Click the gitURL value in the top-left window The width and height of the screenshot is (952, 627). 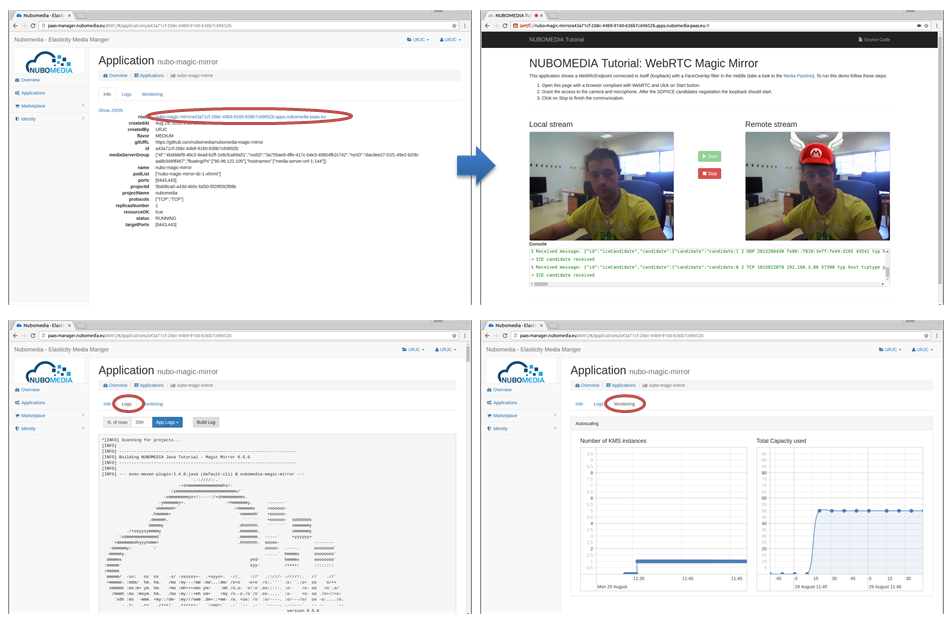click(209, 142)
